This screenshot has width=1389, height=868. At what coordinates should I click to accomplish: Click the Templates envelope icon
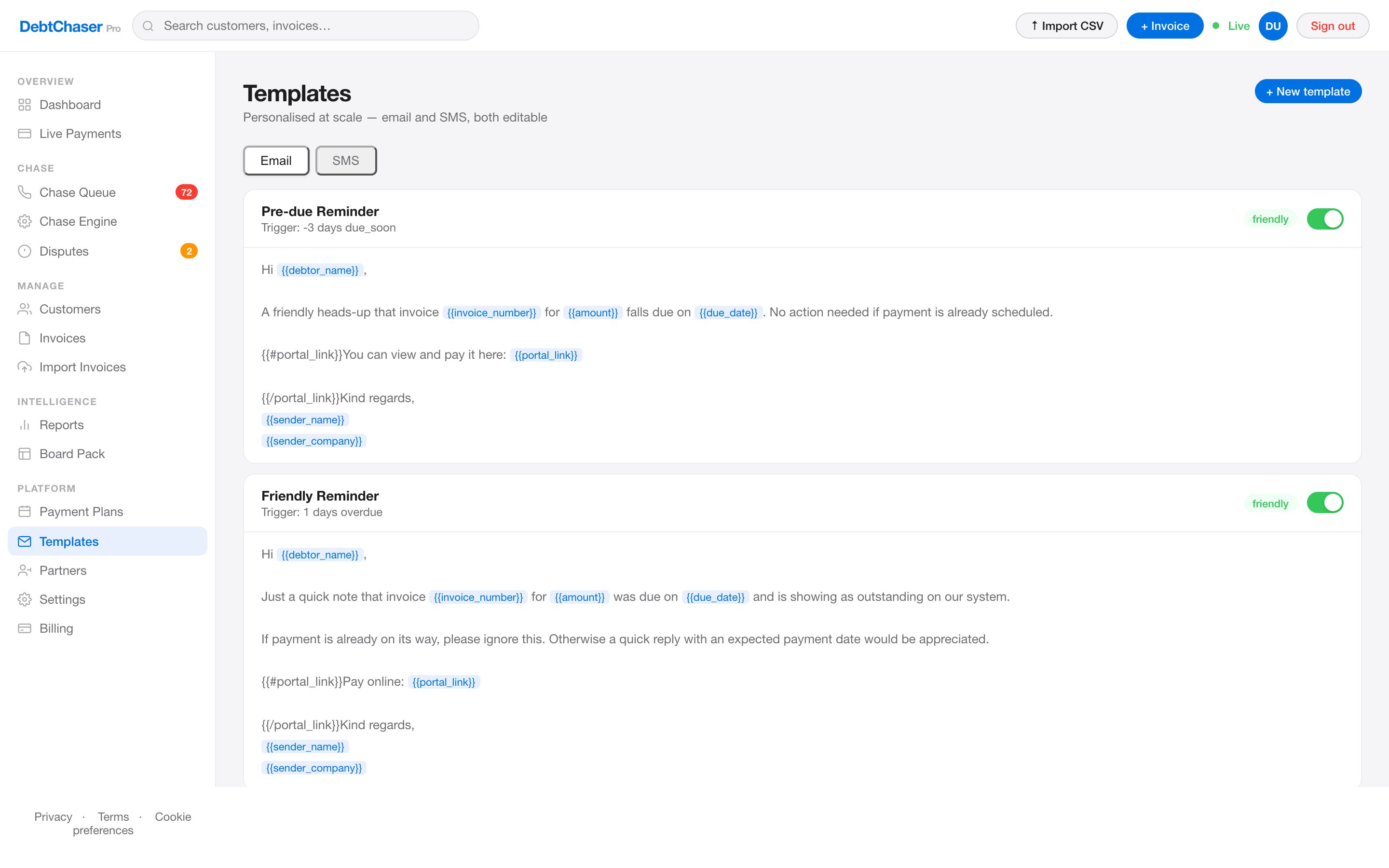pos(24,542)
